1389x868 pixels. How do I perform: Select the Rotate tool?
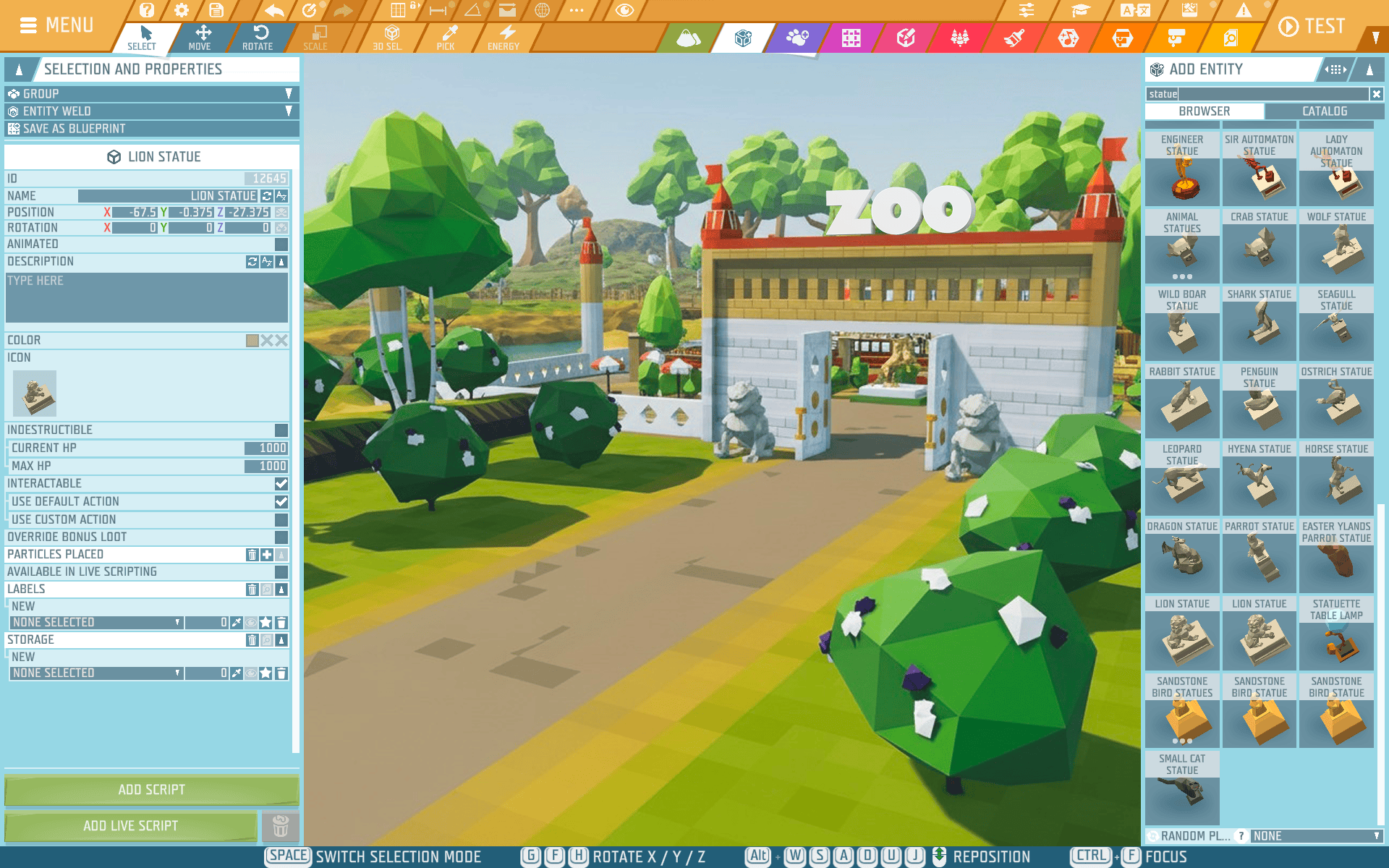point(258,37)
